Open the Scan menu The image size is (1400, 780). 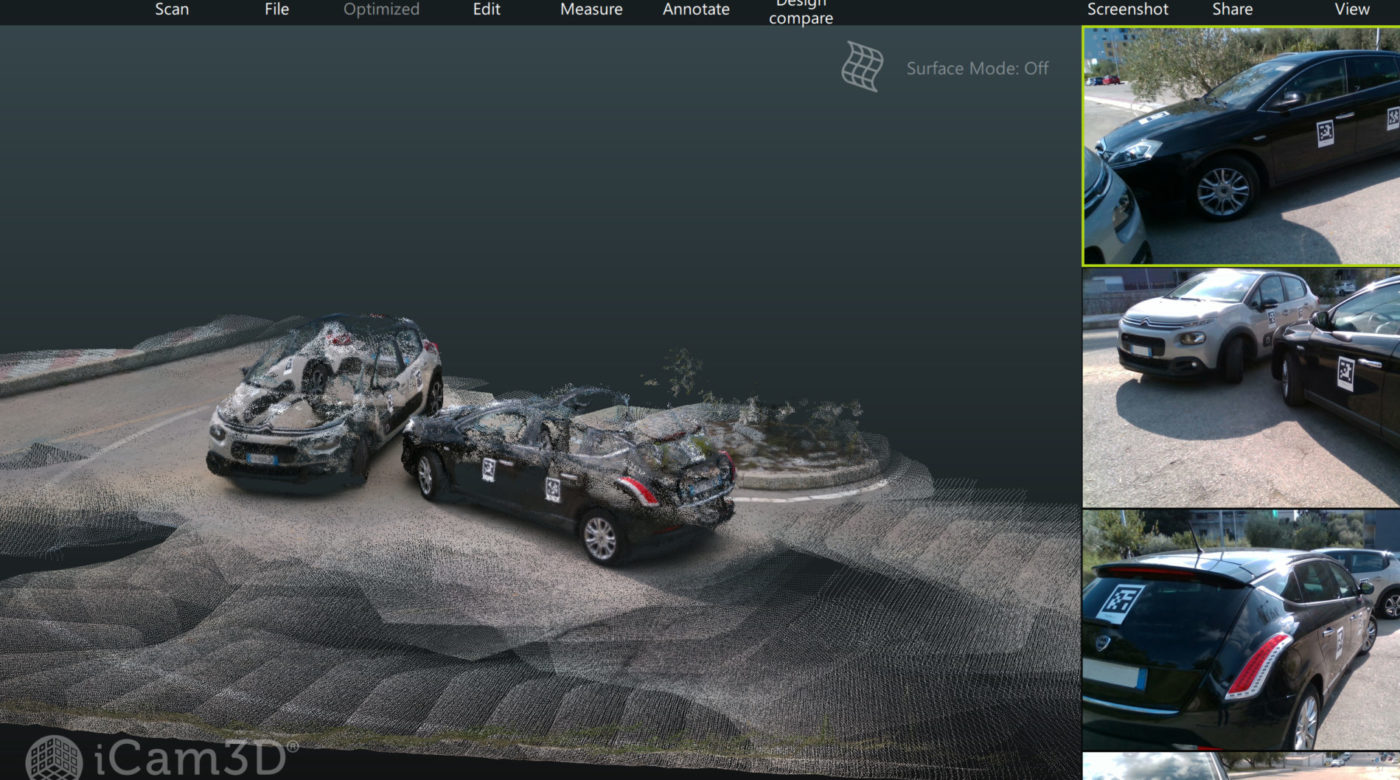(172, 9)
